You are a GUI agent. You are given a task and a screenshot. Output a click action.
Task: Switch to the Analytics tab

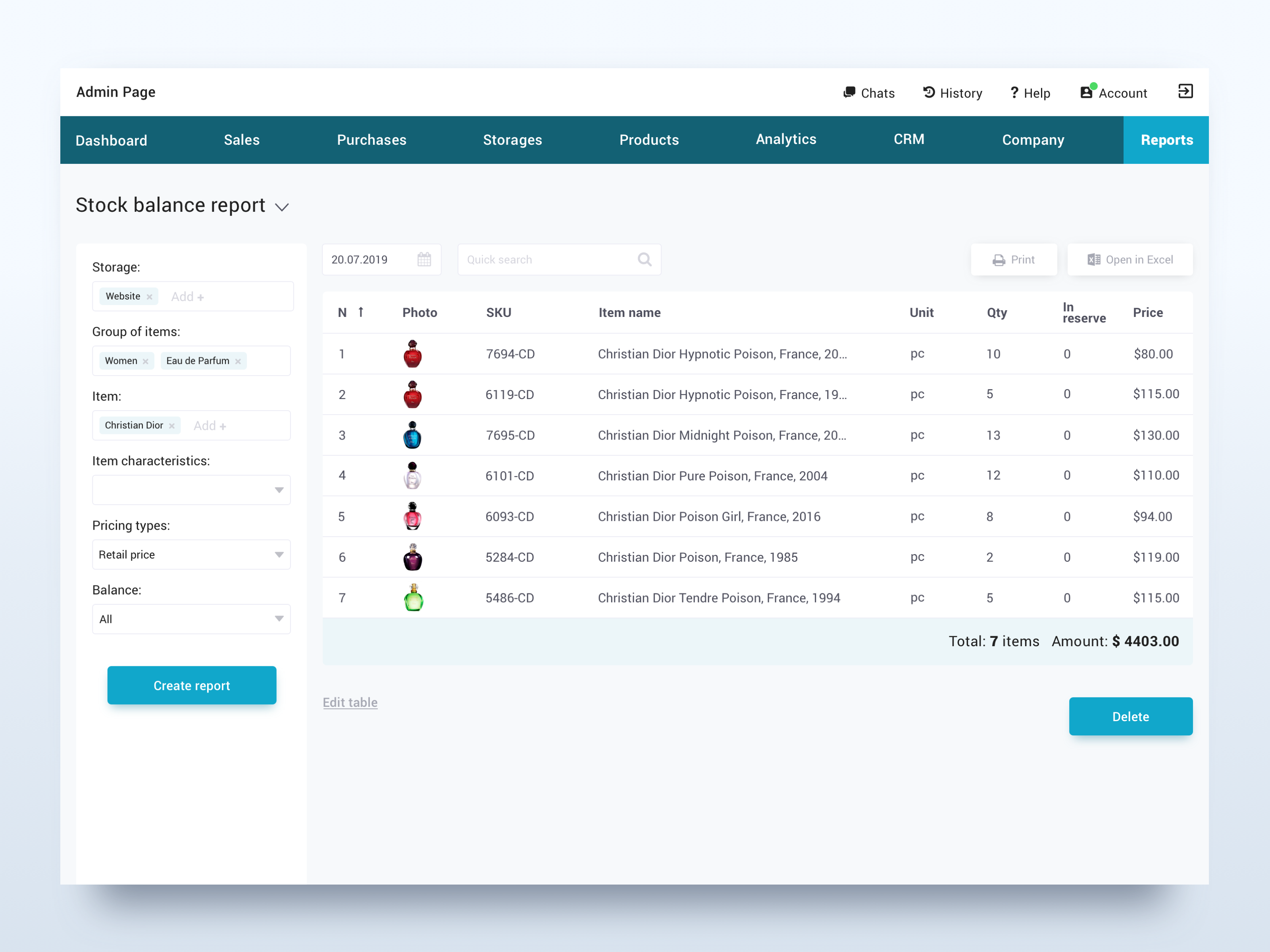(785, 140)
